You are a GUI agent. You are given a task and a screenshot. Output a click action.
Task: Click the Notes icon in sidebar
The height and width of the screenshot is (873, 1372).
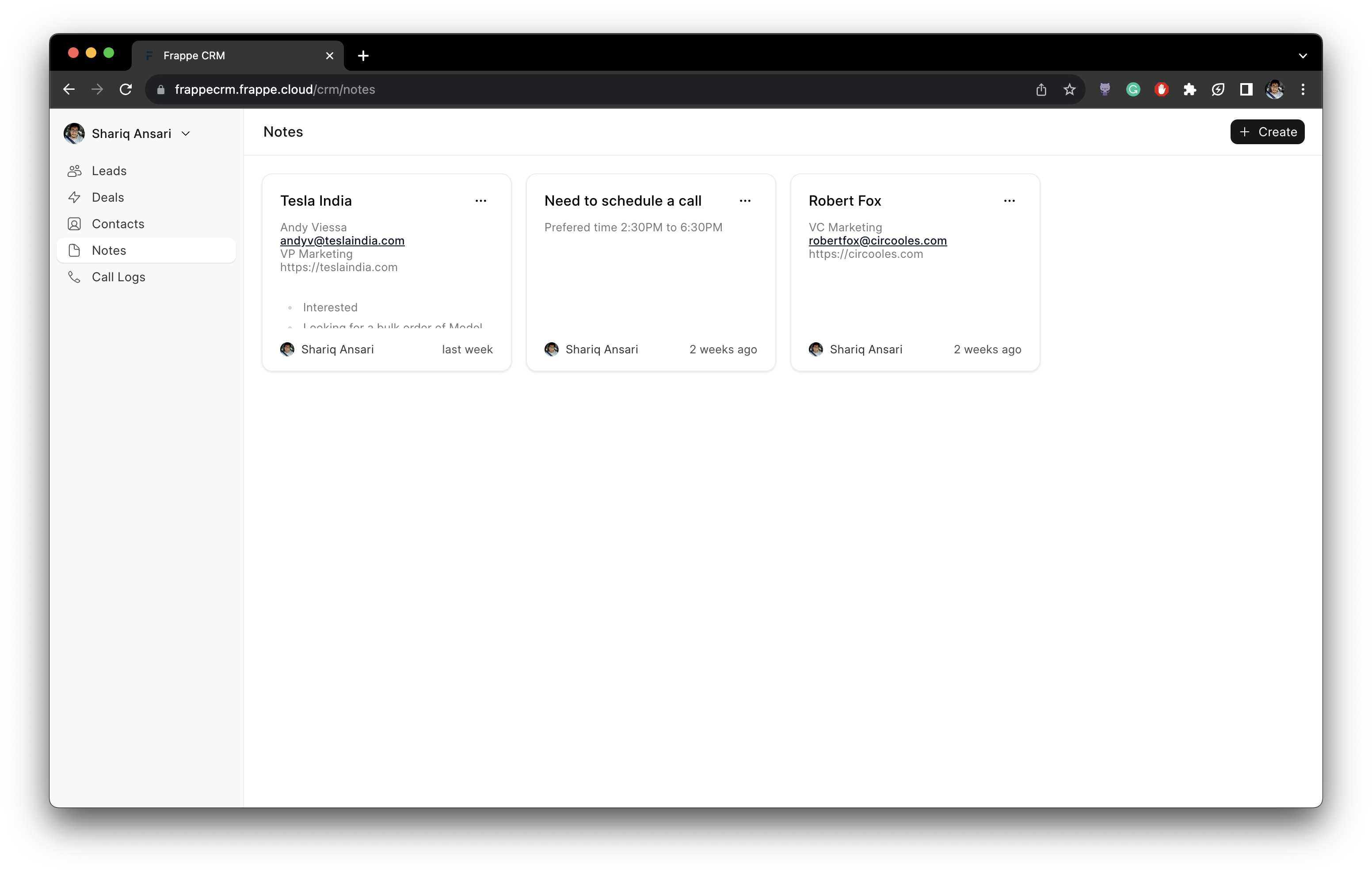pos(75,249)
